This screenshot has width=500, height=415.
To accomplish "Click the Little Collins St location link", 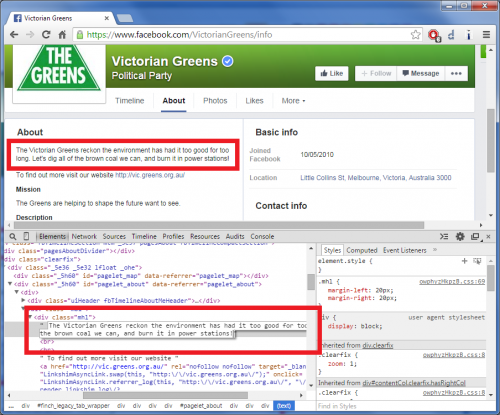I will 376,178.
